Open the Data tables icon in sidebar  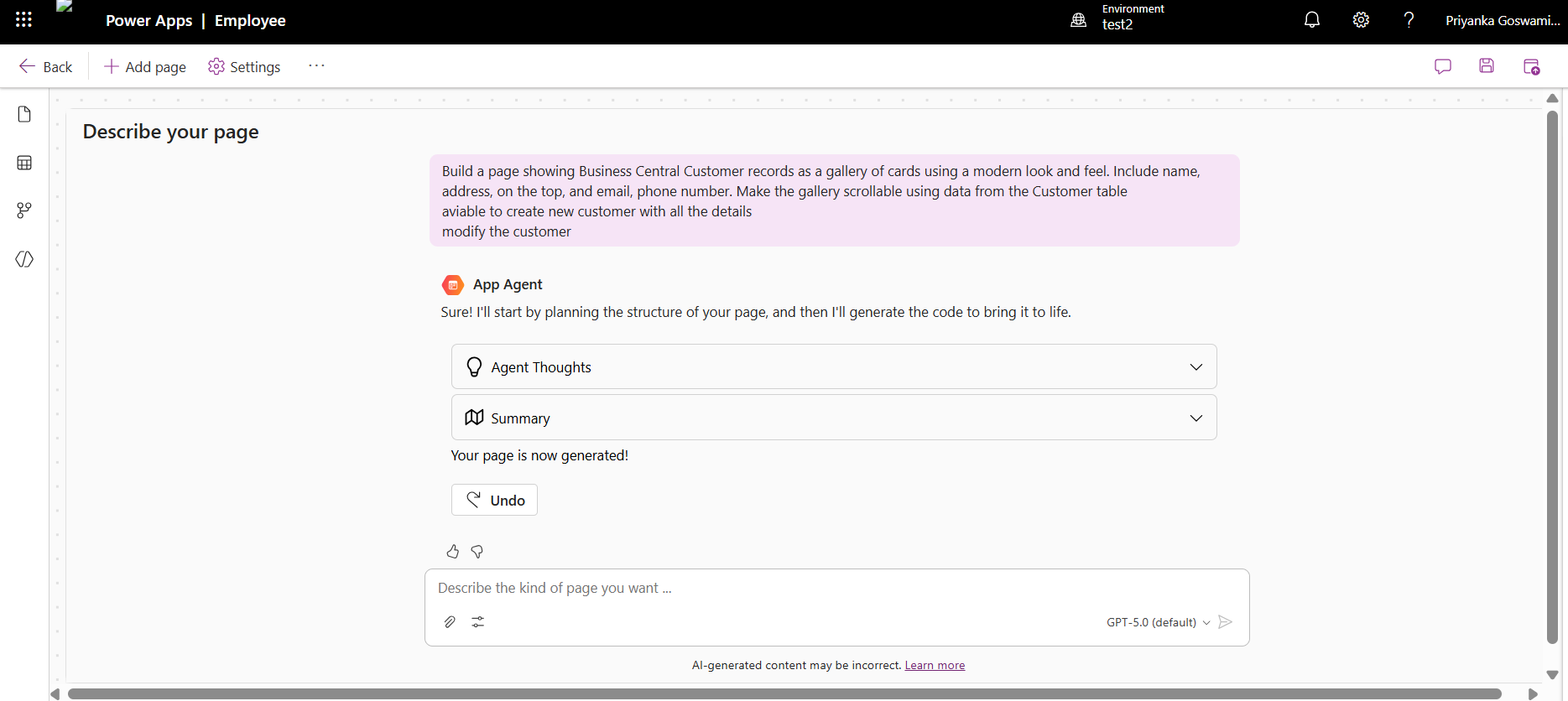[24, 163]
